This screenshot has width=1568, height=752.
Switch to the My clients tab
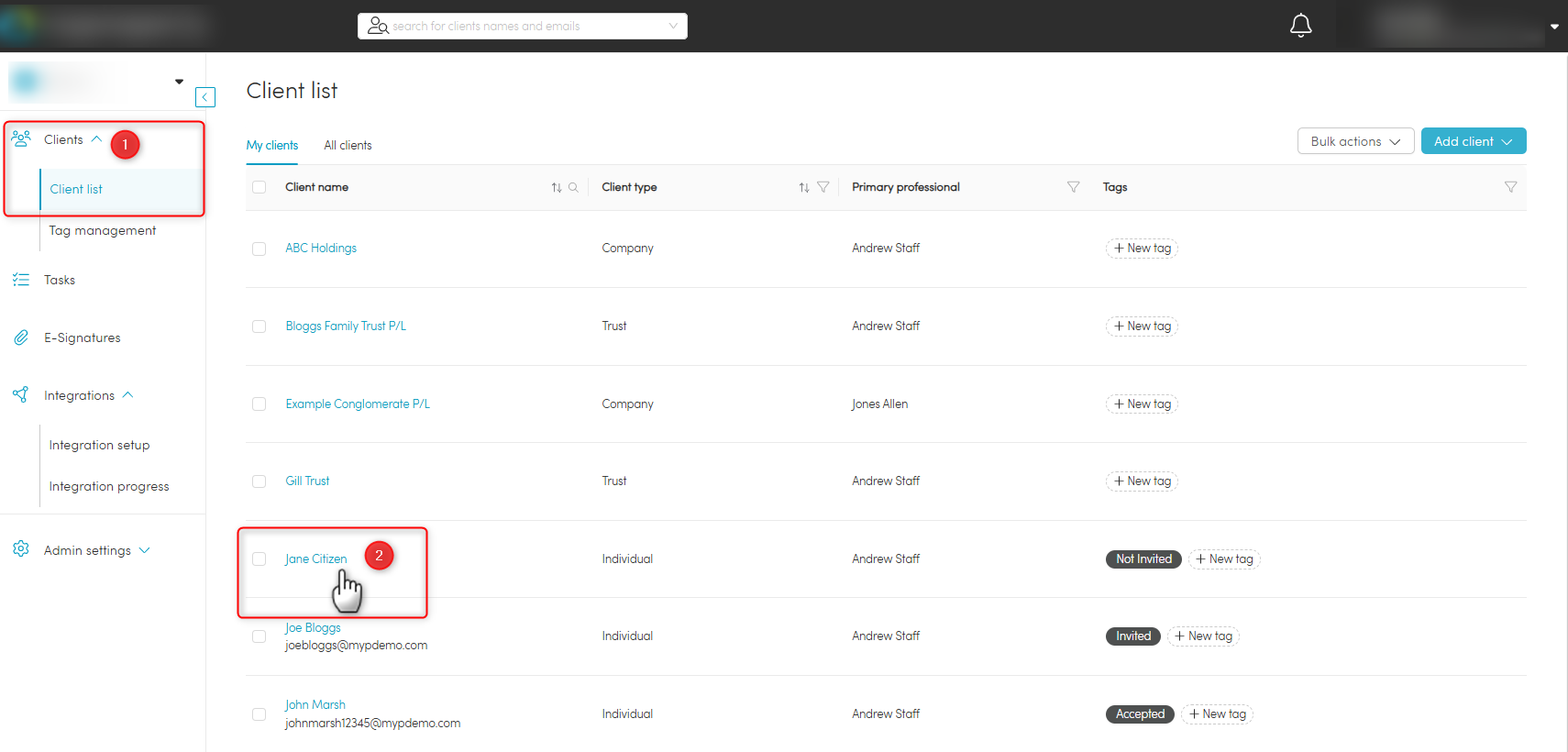click(x=272, y=145)
